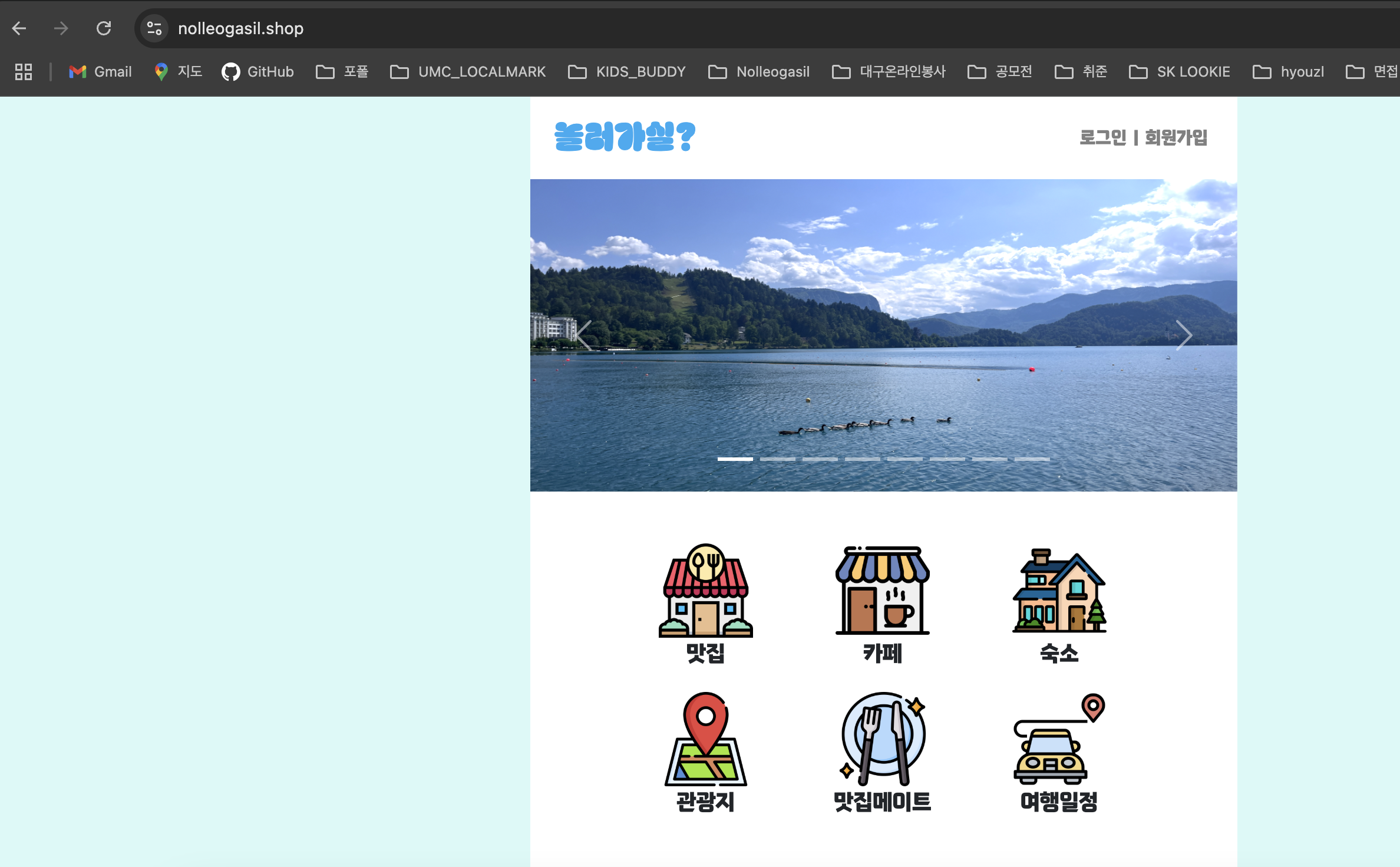Jump to the last carousel slide indicator

pos(1032,459)
